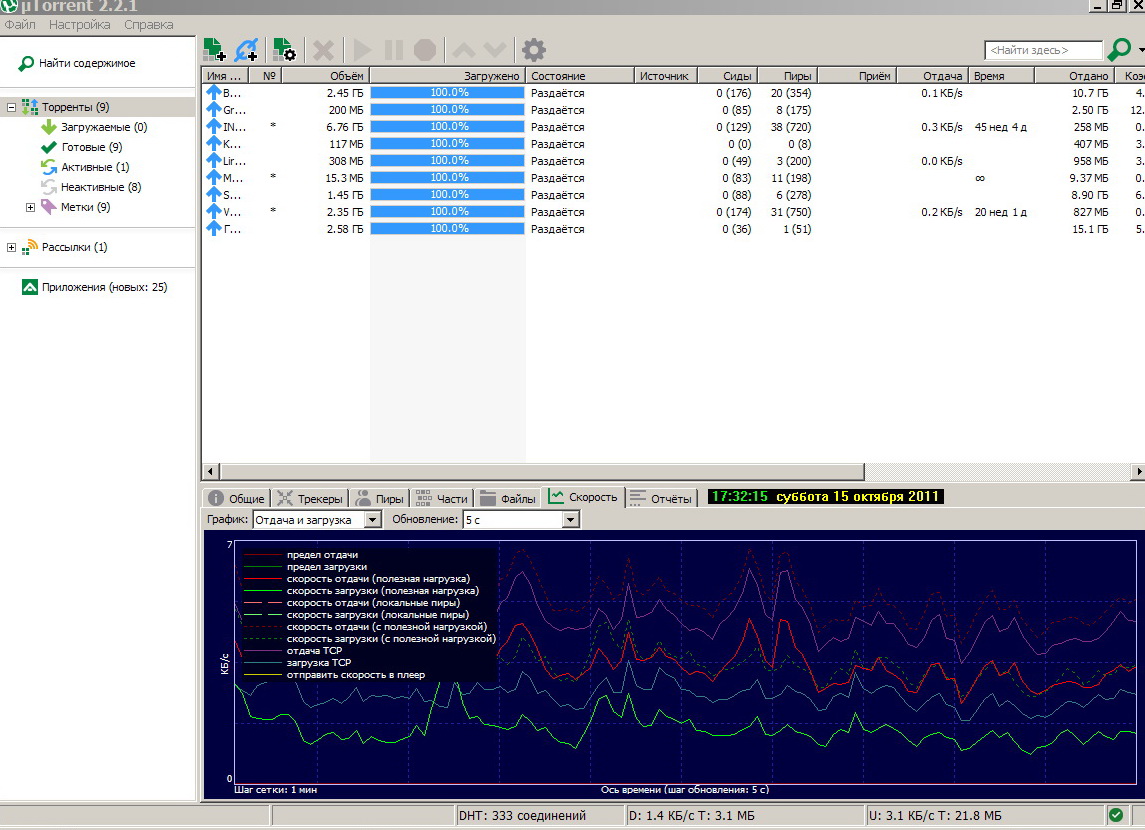Select the Готовые (9) category

[91, 147]
